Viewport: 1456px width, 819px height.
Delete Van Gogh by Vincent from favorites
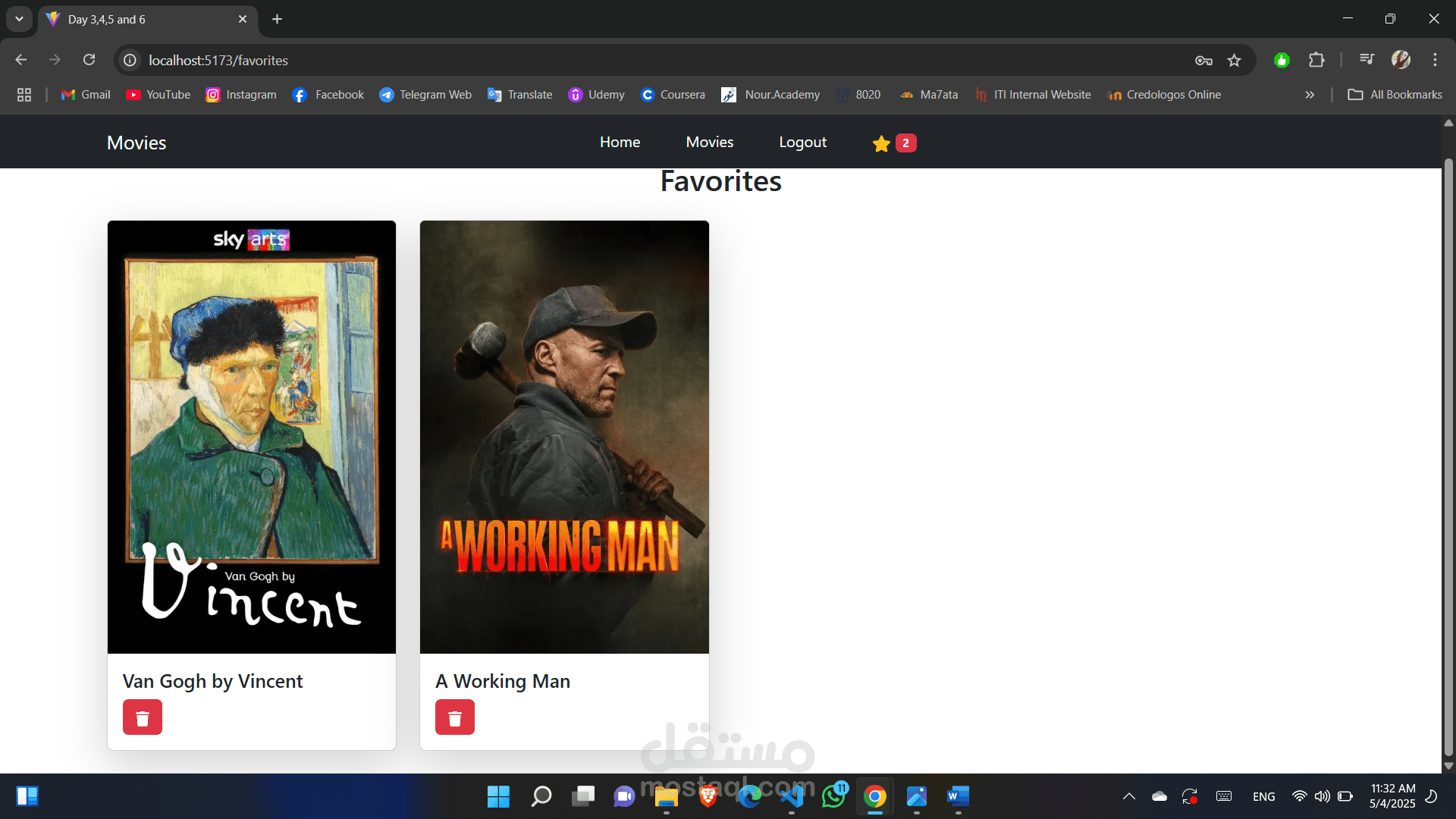[x=143, y=717]
